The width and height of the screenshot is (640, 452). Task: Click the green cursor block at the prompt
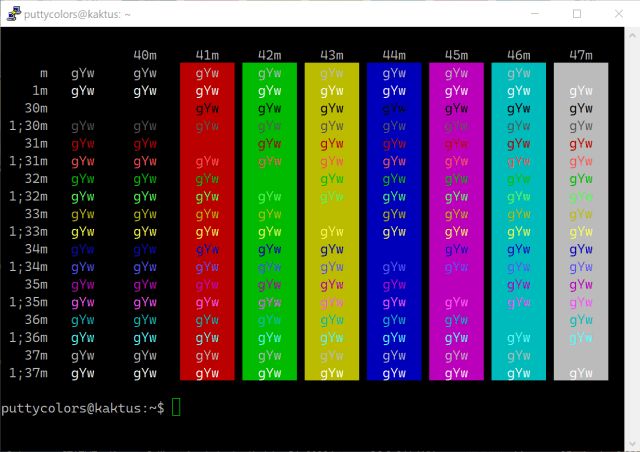pos(176,407)
